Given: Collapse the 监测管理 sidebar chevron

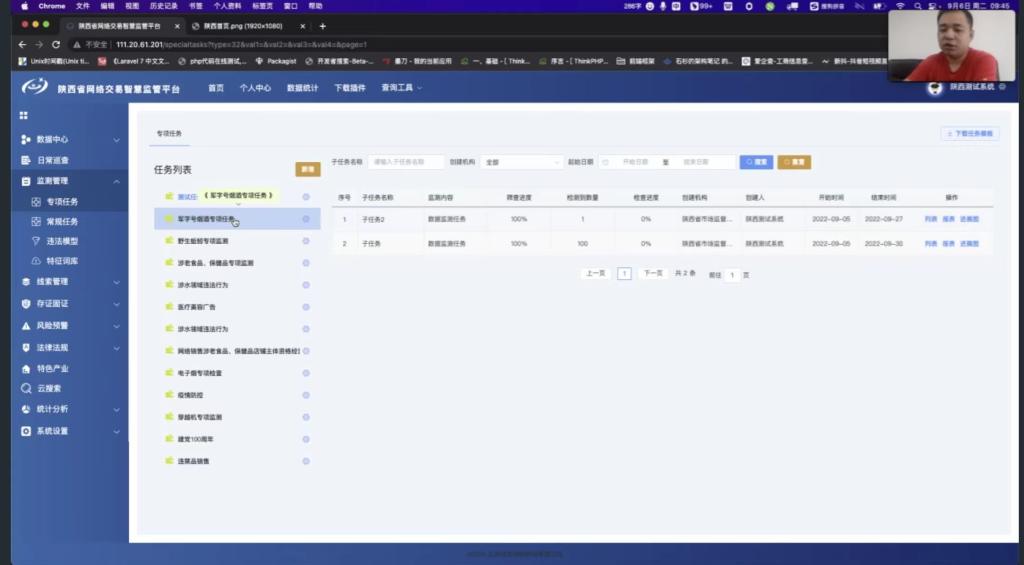Looking at the screenshot, I should click(116, 181).
